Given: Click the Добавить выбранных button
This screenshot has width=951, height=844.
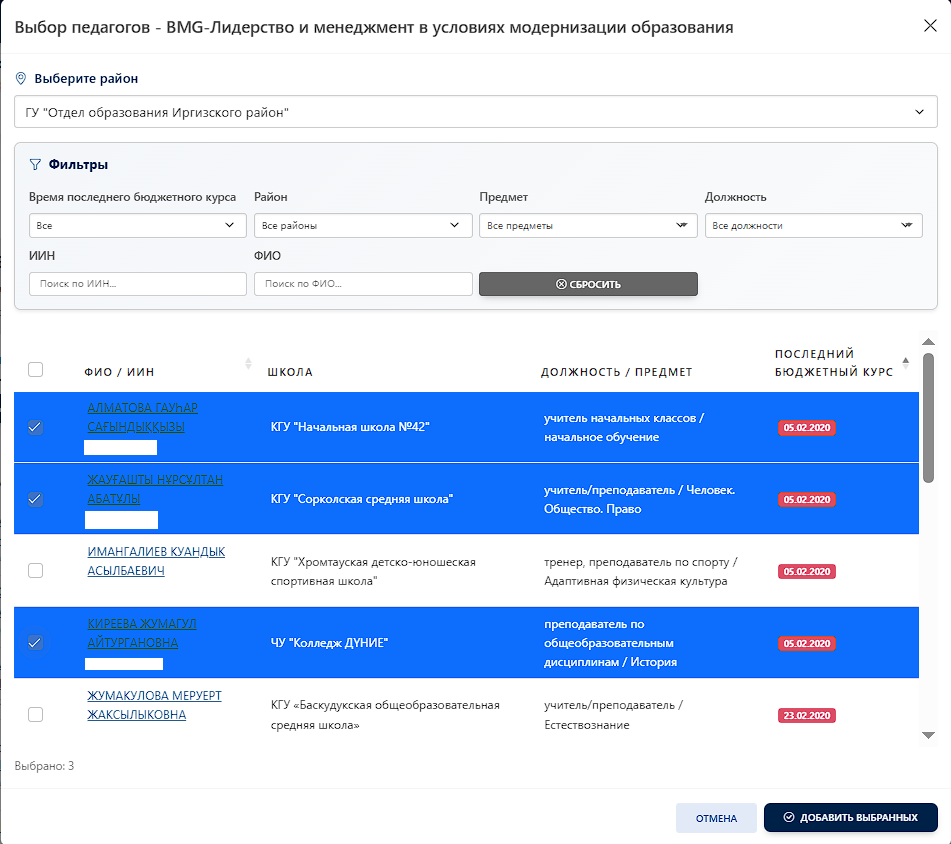Looking at the screenshot, I should pyautogui.click(x=850, y=817).
